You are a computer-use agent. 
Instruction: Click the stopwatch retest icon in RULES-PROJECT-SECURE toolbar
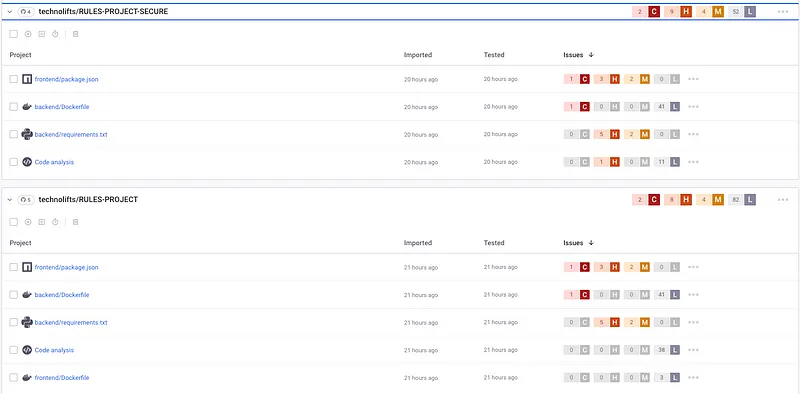[55, 34]
